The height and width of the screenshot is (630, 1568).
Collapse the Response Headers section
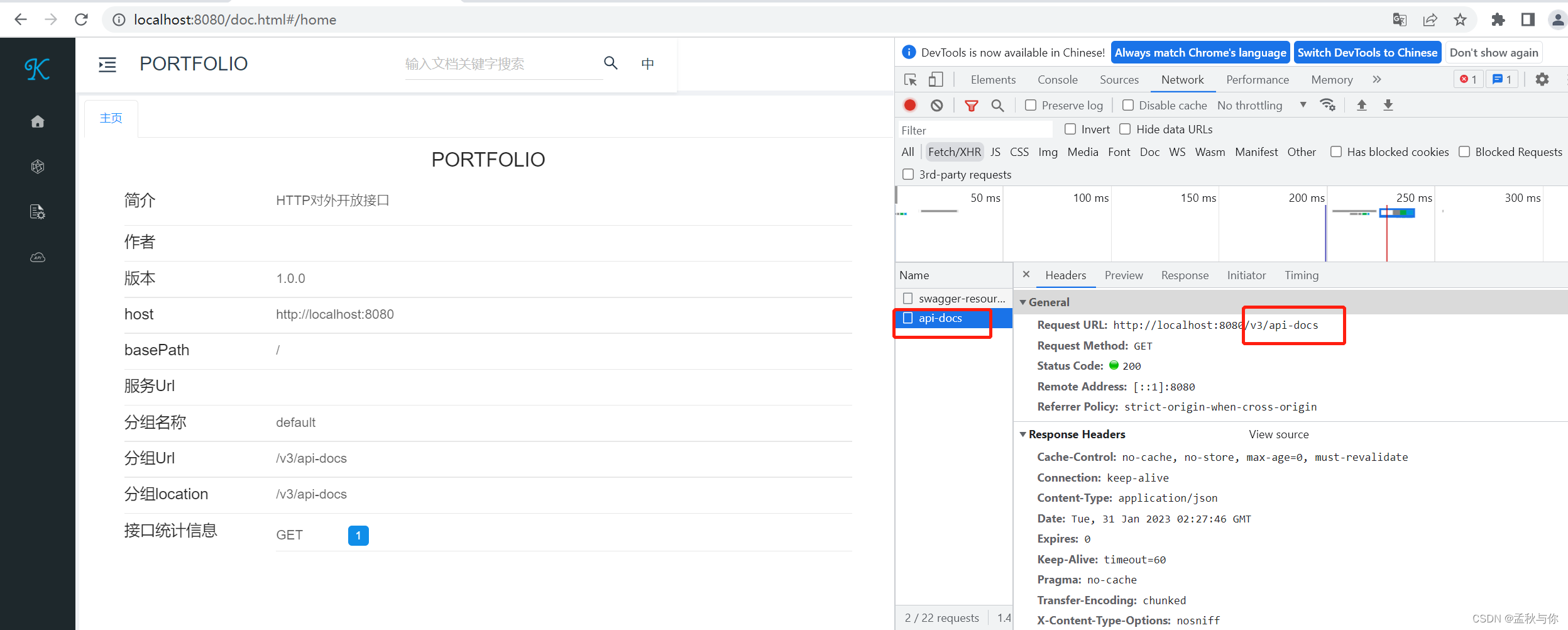pos(1023,434)
